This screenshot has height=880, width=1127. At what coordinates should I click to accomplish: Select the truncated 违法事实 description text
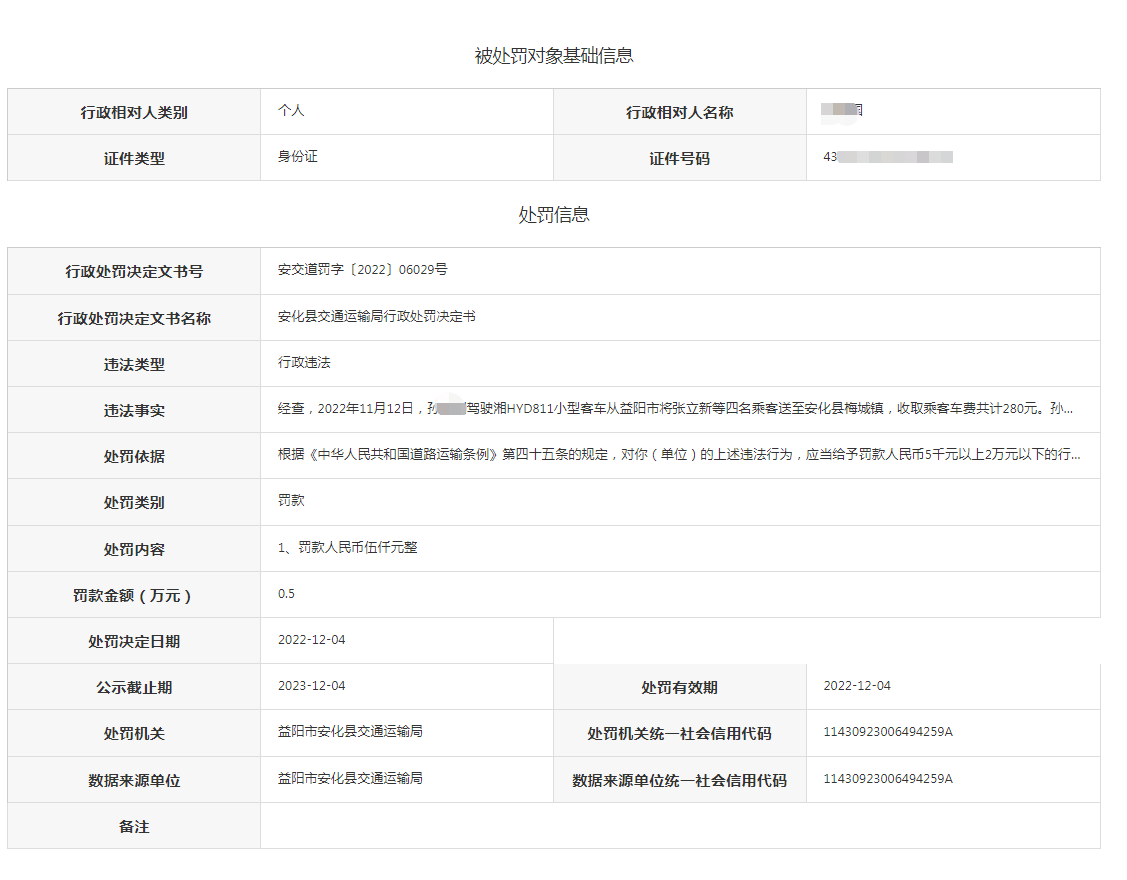(676, 408)
